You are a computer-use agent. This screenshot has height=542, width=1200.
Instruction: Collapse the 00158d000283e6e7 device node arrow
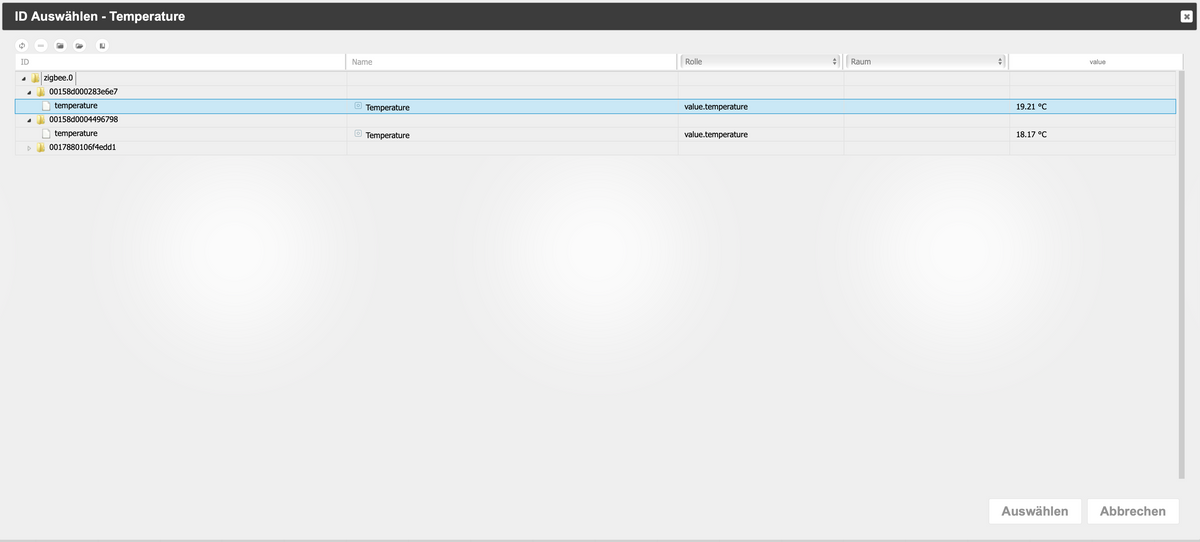pyautogui.click(x=29, y=92)
